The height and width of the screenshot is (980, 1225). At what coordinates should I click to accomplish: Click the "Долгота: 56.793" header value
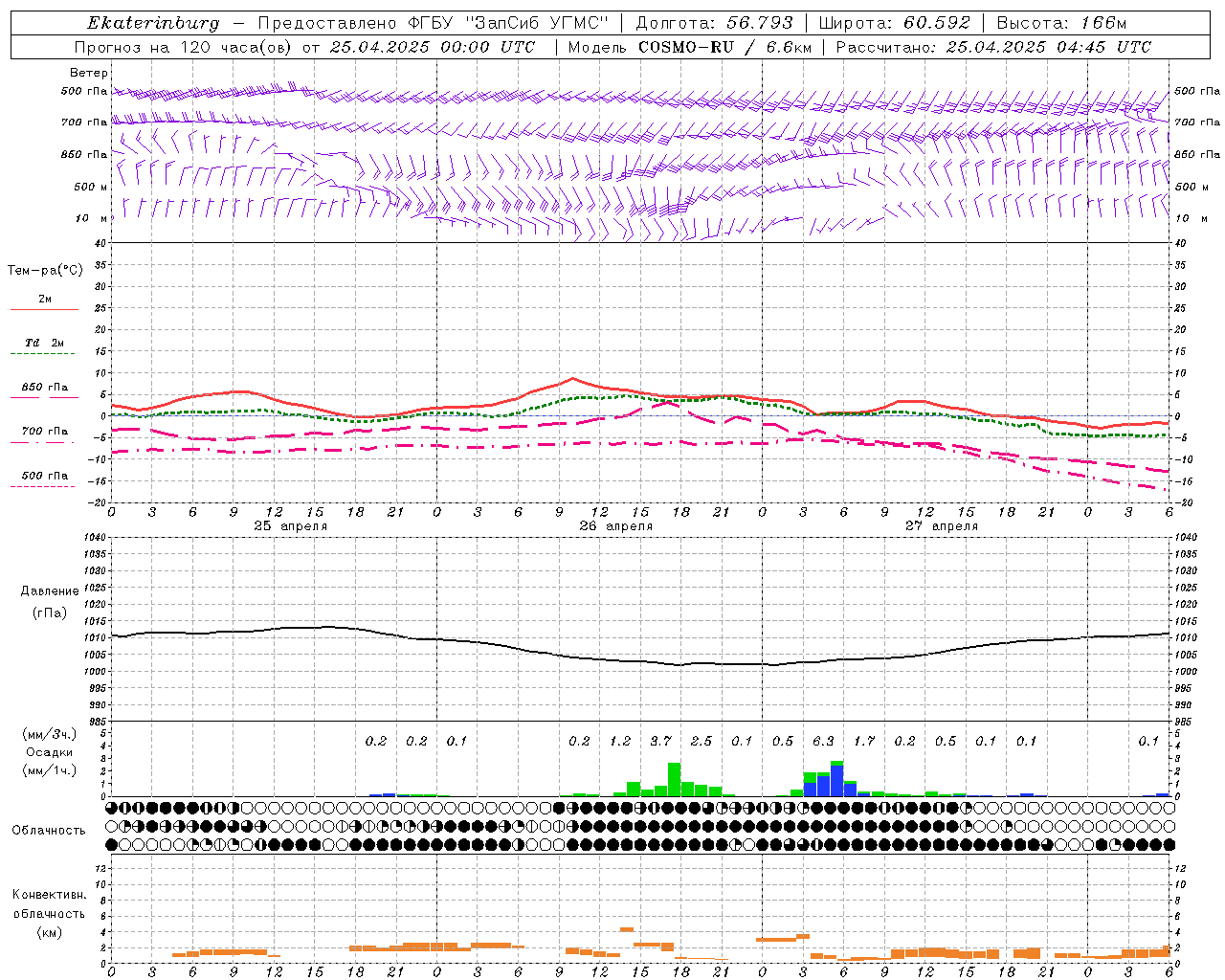(716, 23)
